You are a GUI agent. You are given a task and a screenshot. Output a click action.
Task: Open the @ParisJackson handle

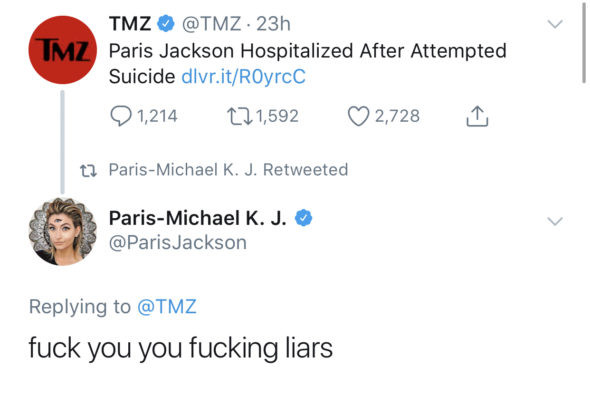(x=178, y=242)
